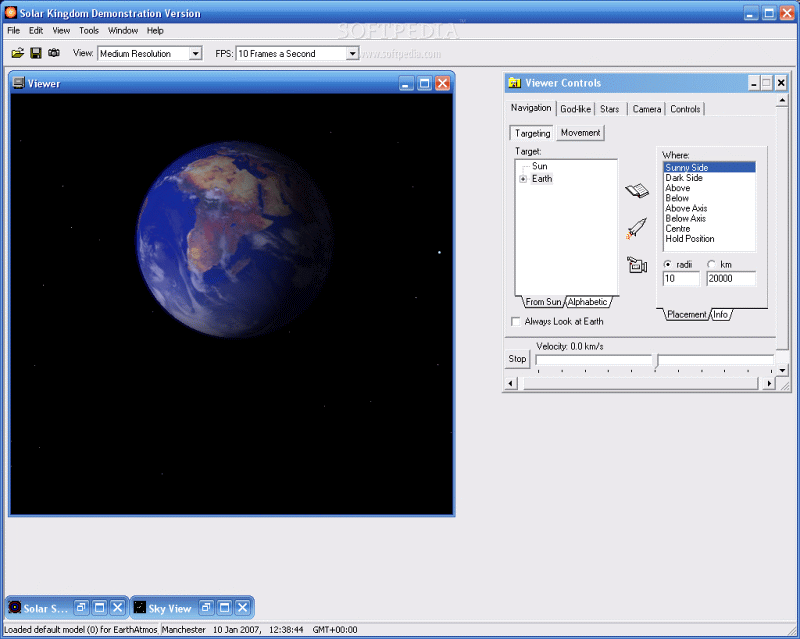Viewport: 800px width, 639px height.
Task: Select Below in Where list
Action: [x=709, y=198]
